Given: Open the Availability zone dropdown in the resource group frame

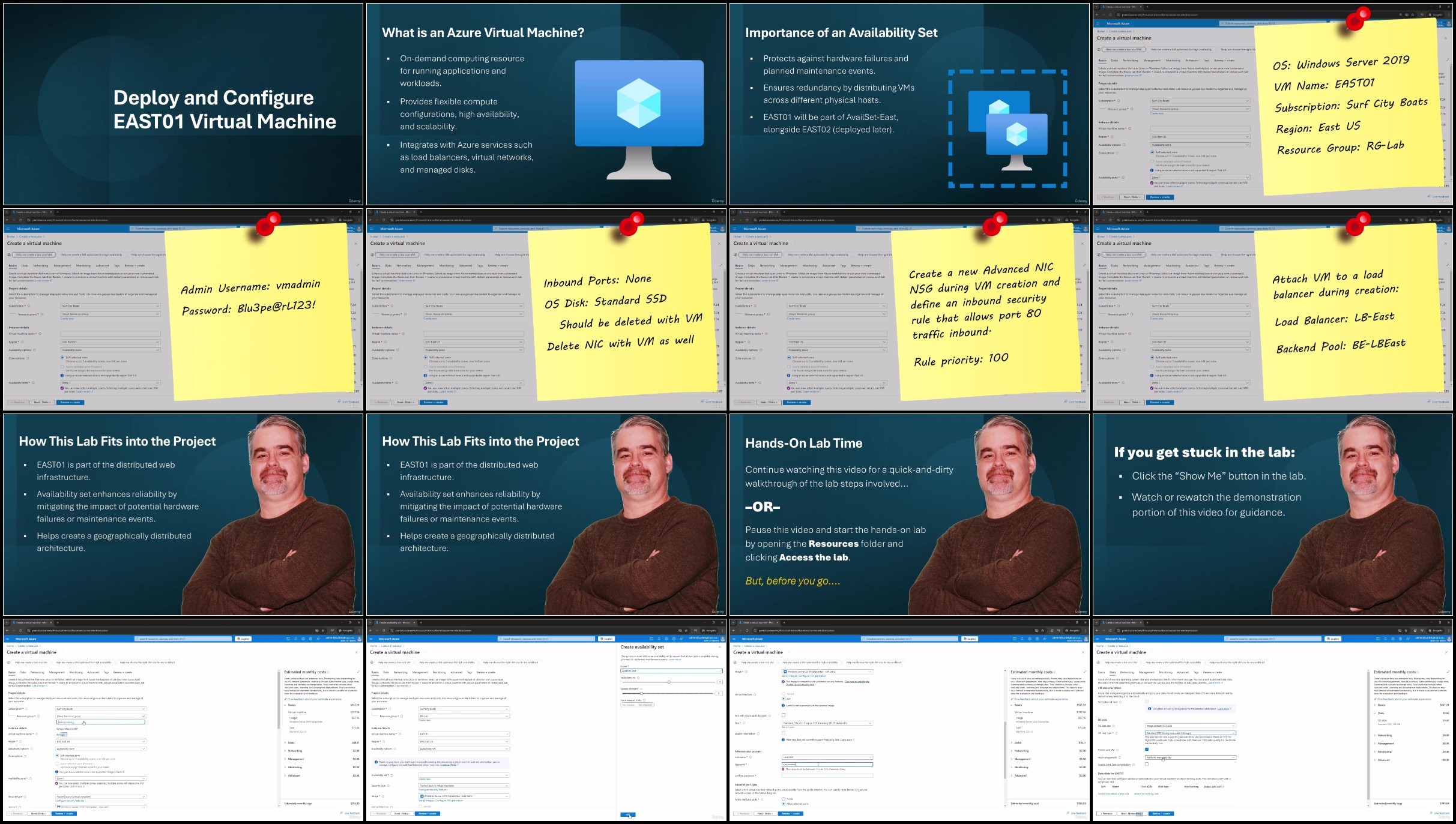Looking at the screenshot, I should point(101,778).
